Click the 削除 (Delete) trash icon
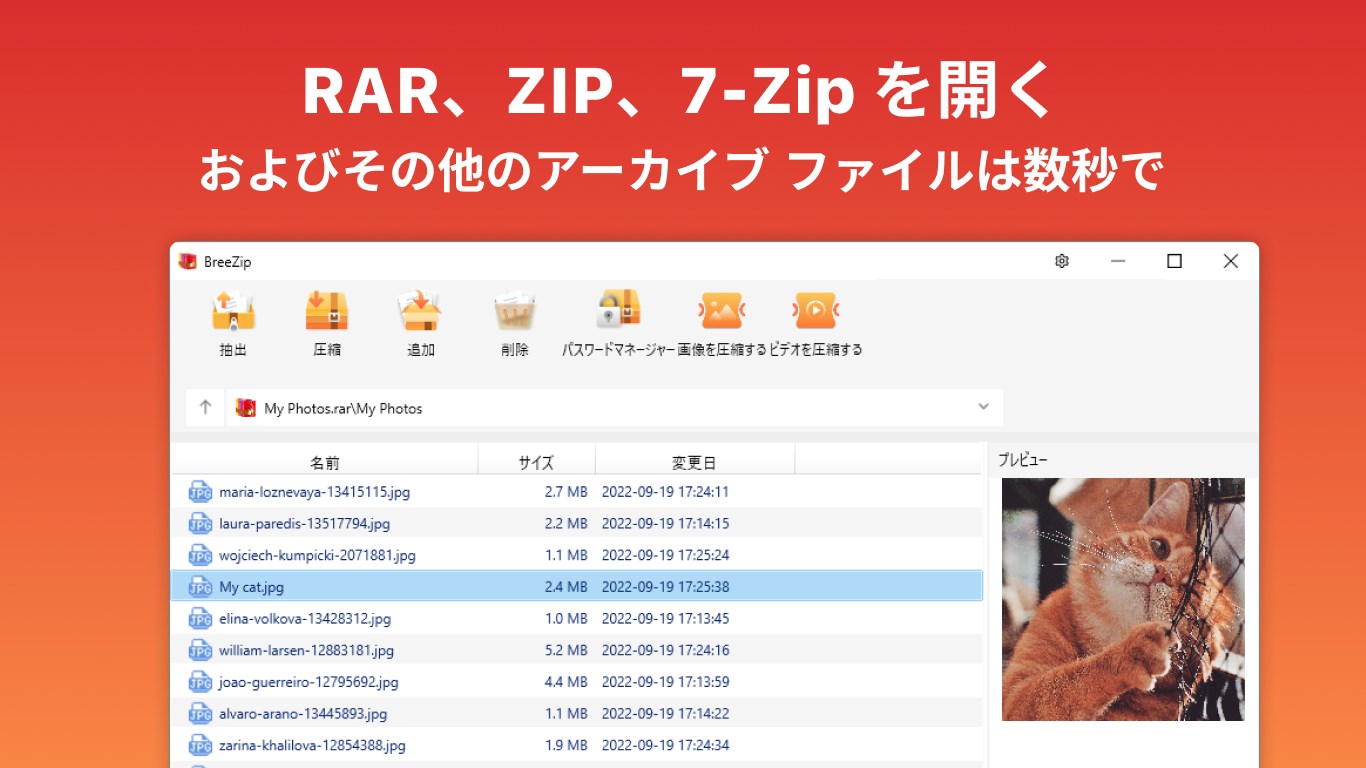The height and width of the screenshot is (768, 1366). pos(515,311)
